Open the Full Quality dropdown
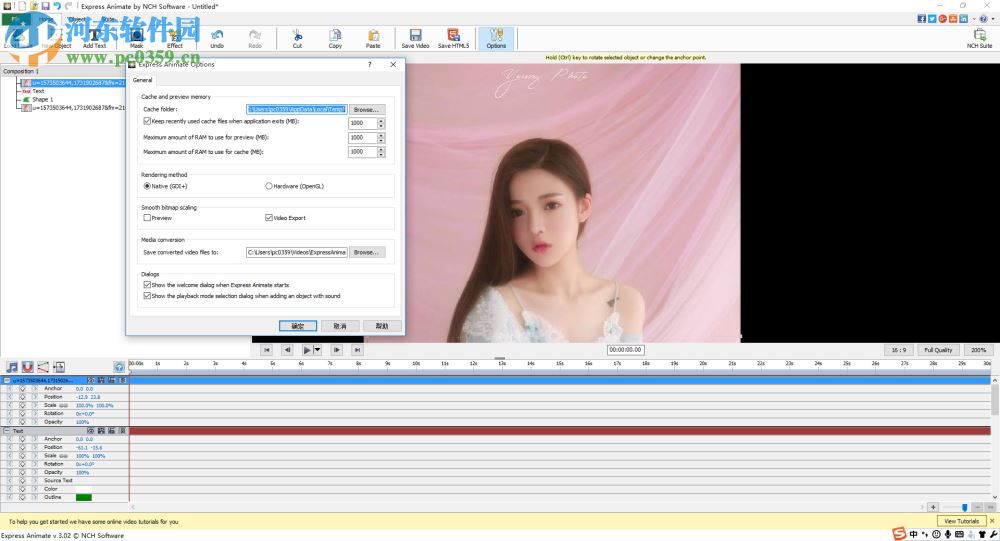 click(938, 350)
